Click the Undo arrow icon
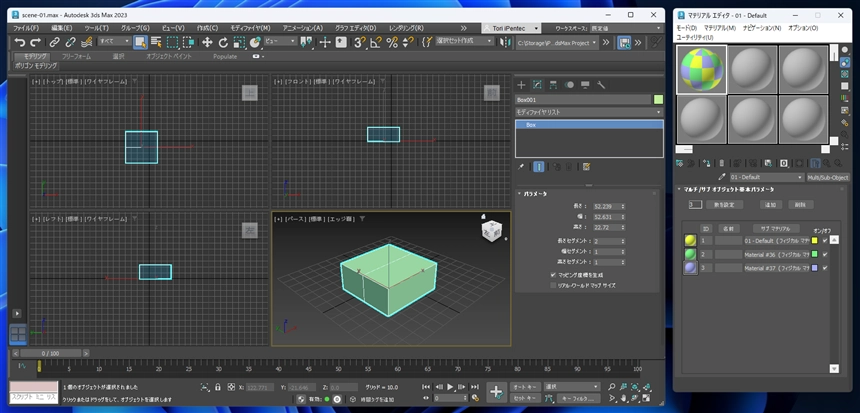 tap(20, 42)
